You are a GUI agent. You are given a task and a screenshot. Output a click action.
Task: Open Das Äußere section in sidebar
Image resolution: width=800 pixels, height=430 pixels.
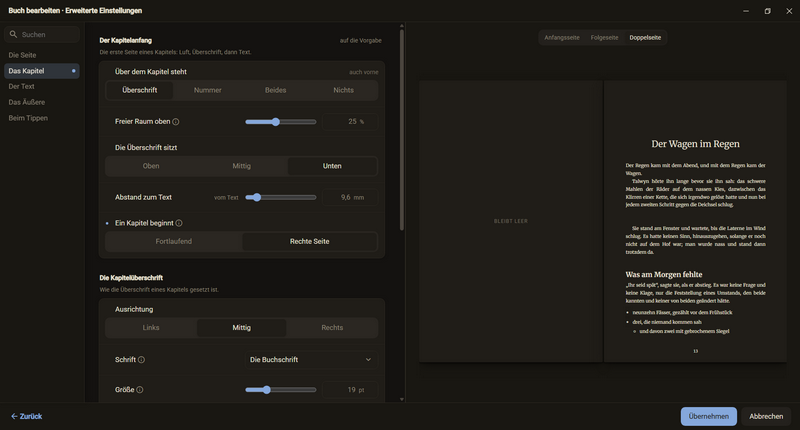[x=42, y=103]
